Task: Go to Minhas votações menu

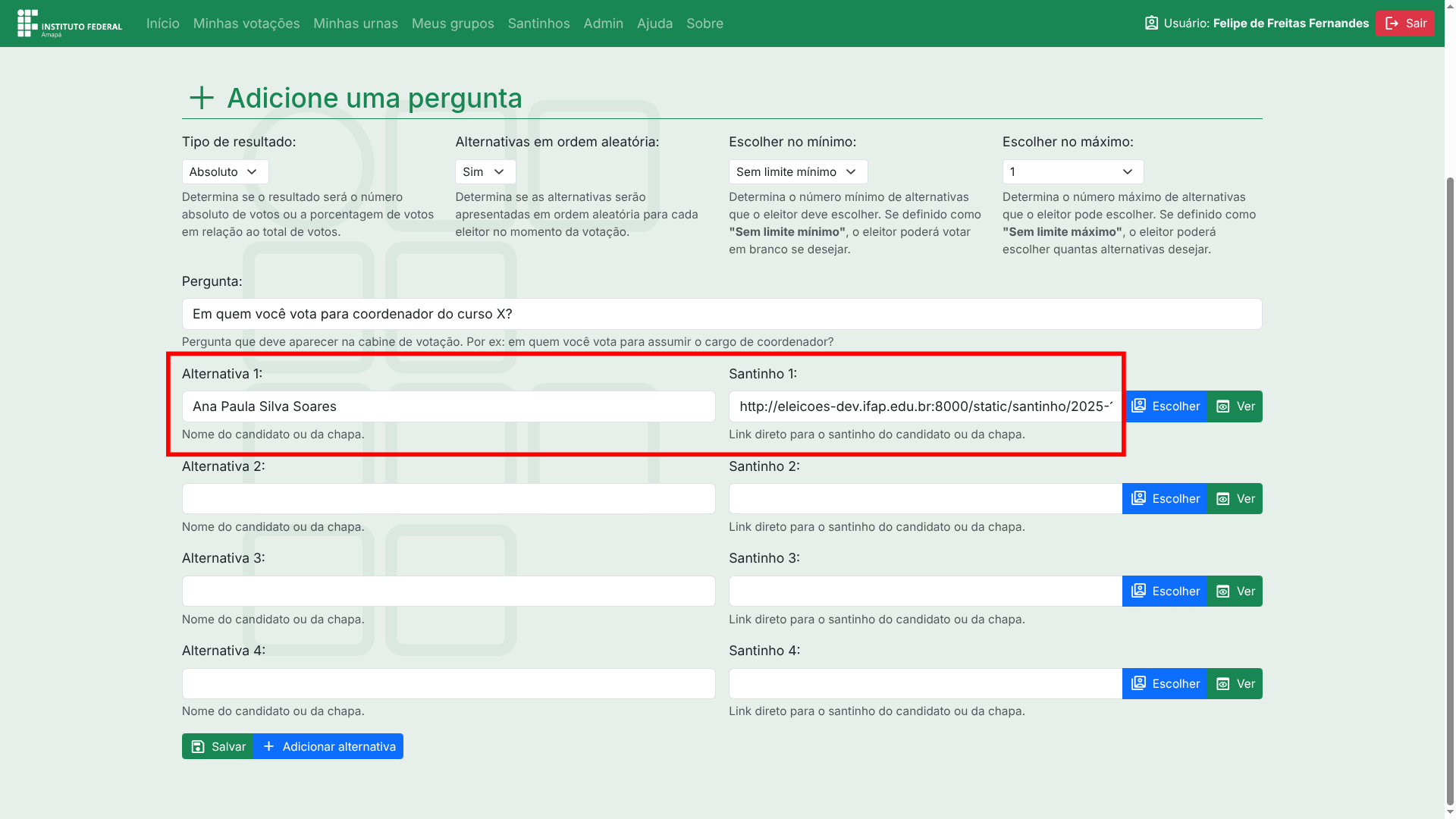Action: tap(246, 24)
